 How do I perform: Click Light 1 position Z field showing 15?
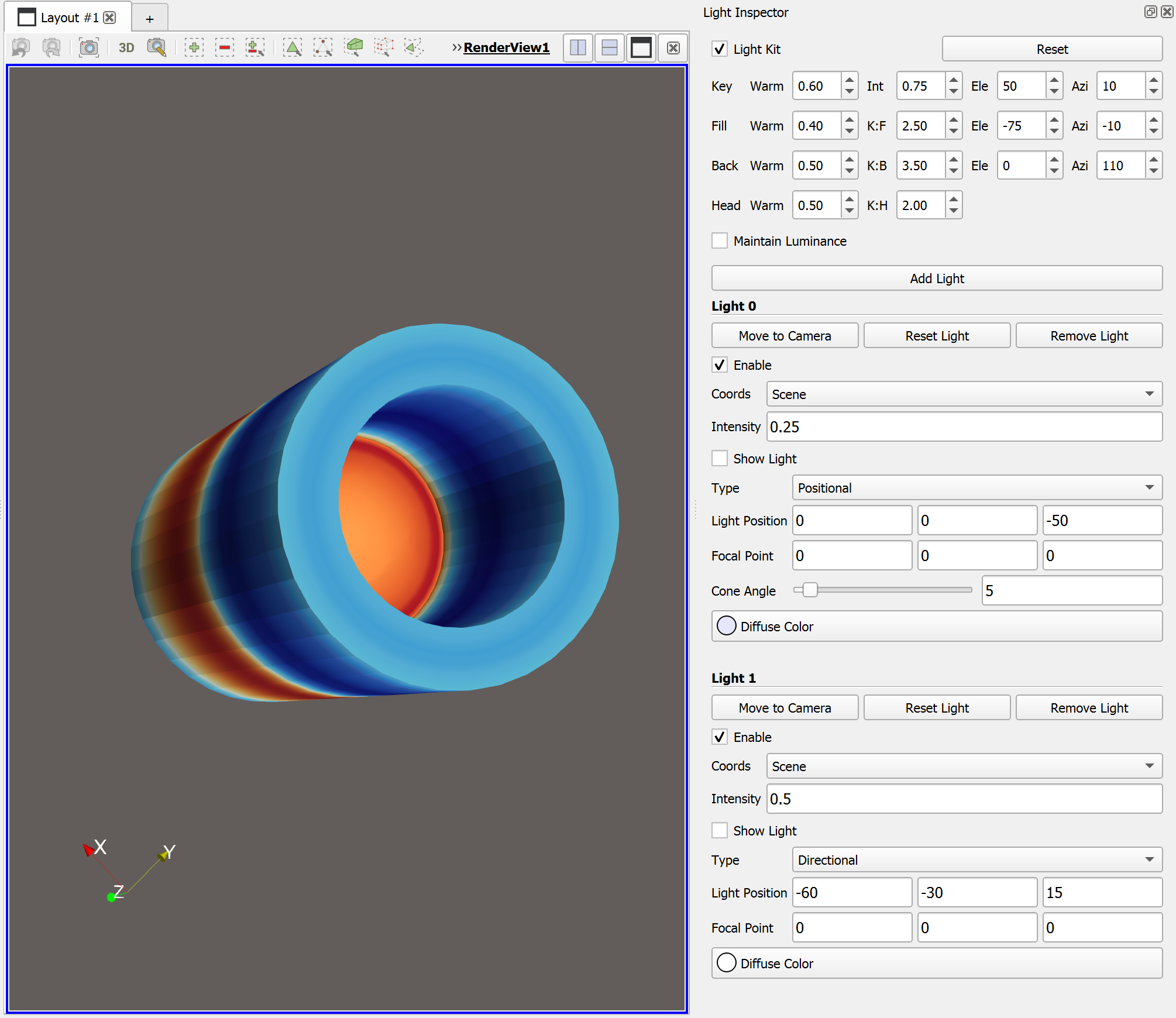(1102, 892)
